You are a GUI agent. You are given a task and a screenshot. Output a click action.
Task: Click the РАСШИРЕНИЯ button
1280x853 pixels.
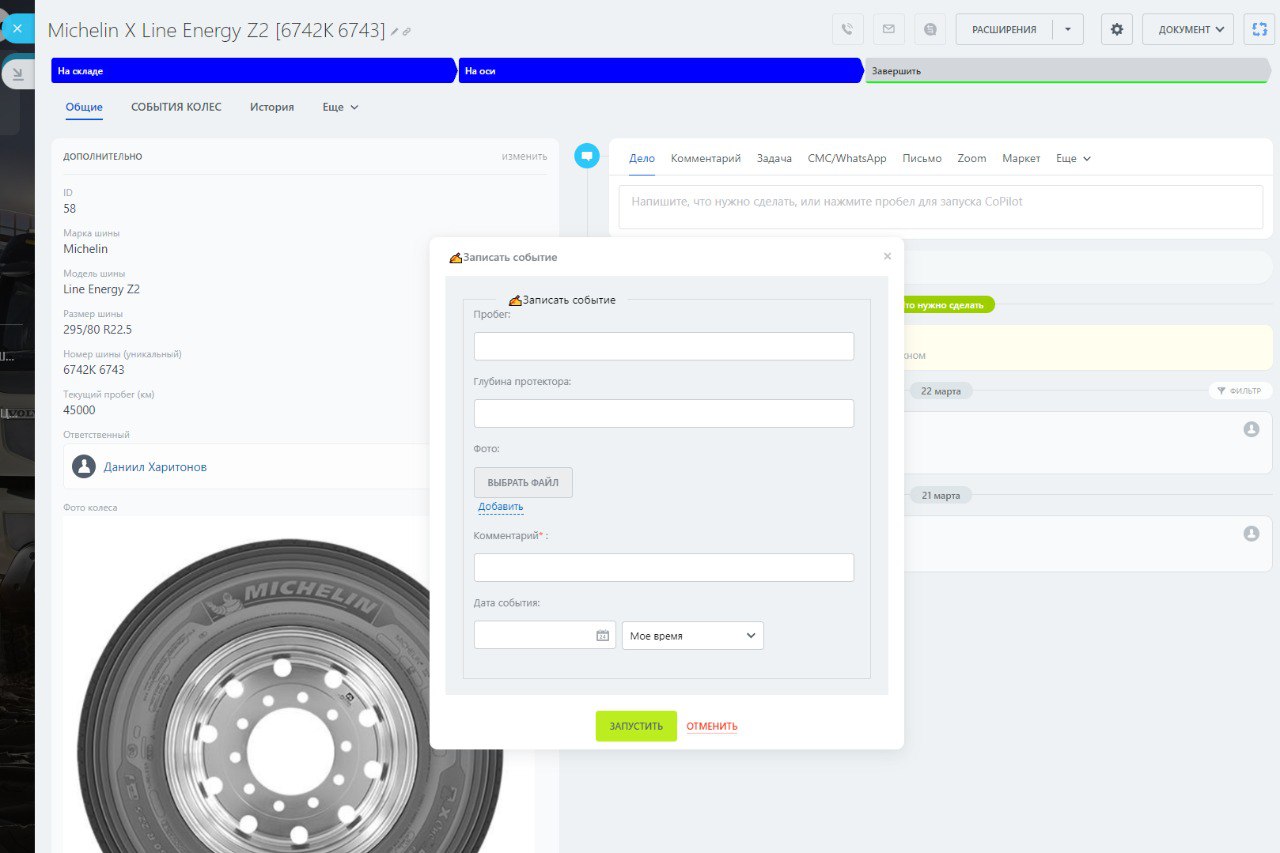point(1004,29)
